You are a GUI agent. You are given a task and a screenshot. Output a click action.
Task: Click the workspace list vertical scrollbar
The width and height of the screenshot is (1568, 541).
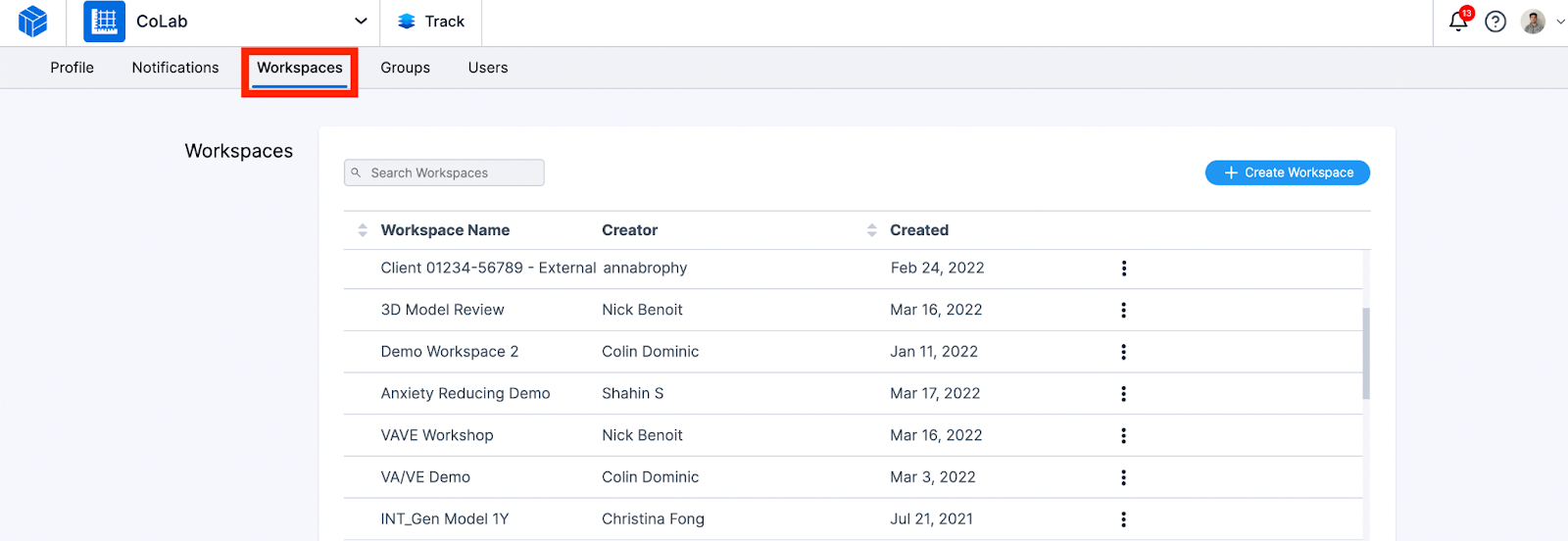pos(1366,353)
